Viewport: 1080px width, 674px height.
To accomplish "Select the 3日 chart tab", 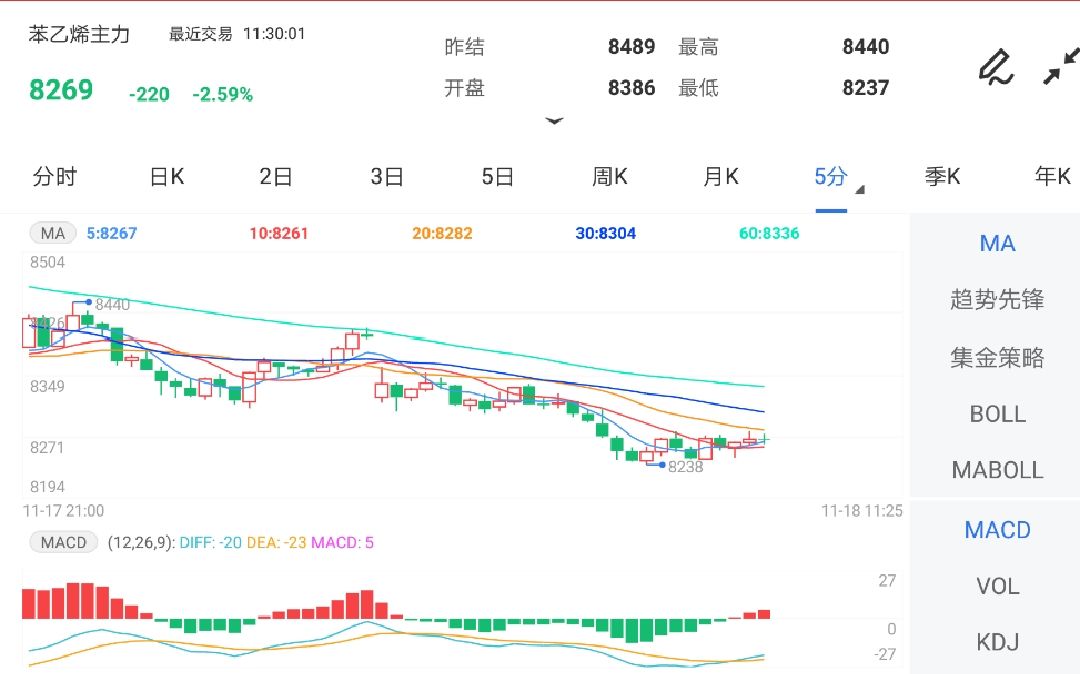I will (386, 177).
